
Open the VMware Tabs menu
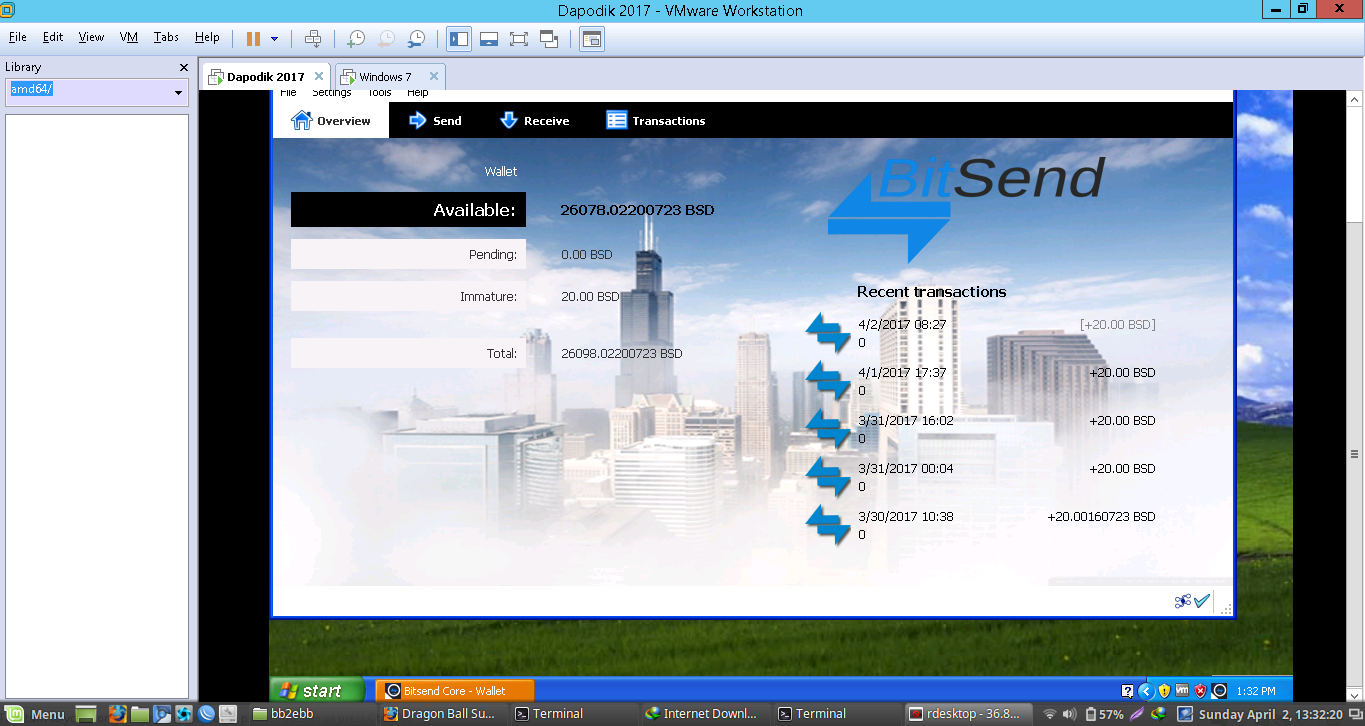[x=166, y=37]
